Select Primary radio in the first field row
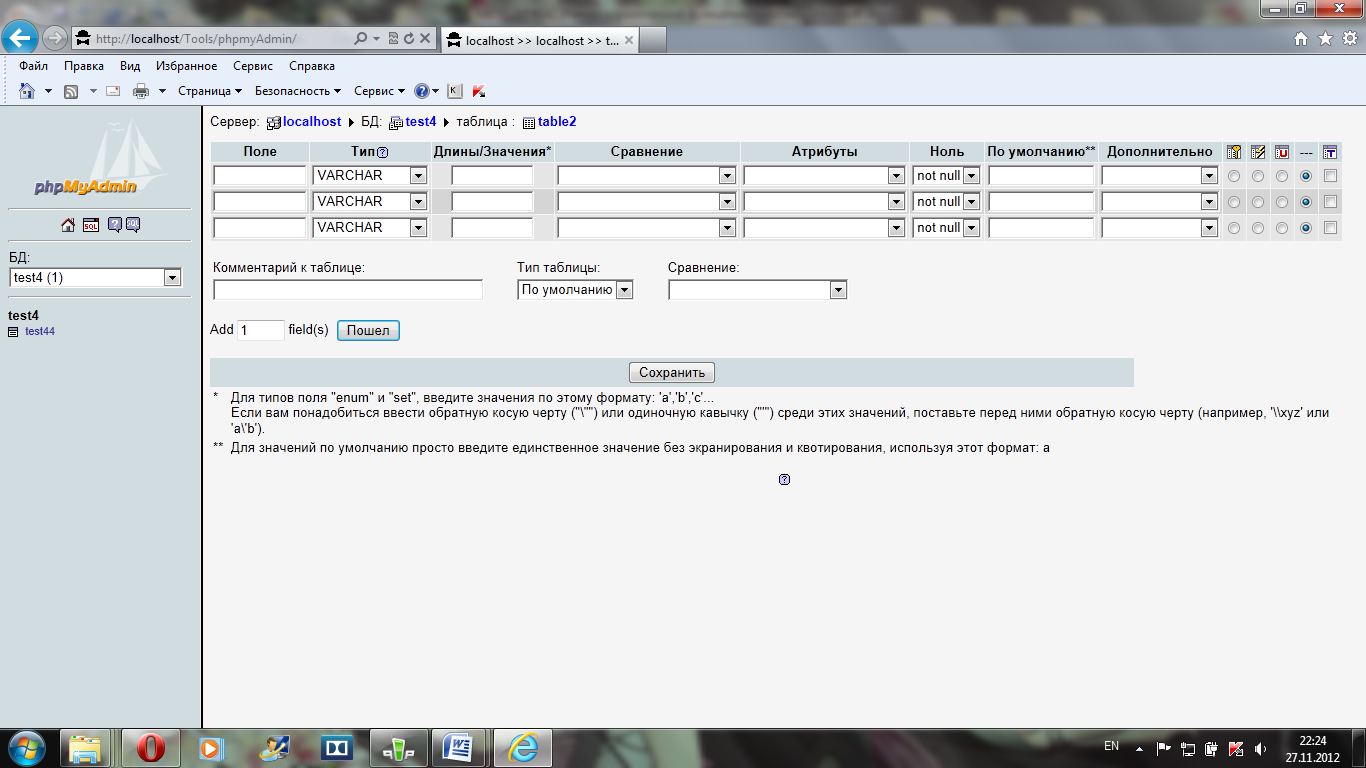Image resolution: width=1366 pixels, height=768 pixels. tap(1234, 176)
